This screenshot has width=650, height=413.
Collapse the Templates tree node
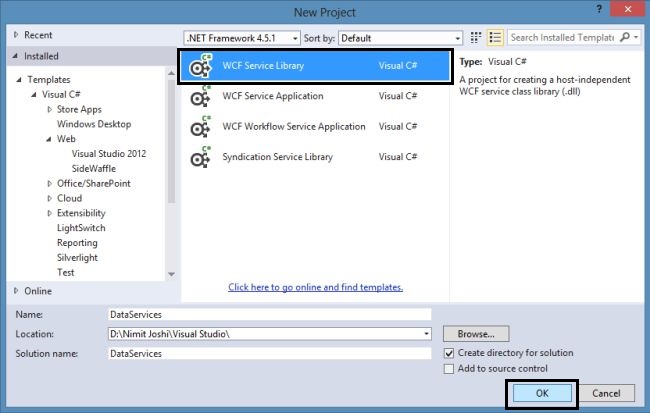tap(19, 80)
